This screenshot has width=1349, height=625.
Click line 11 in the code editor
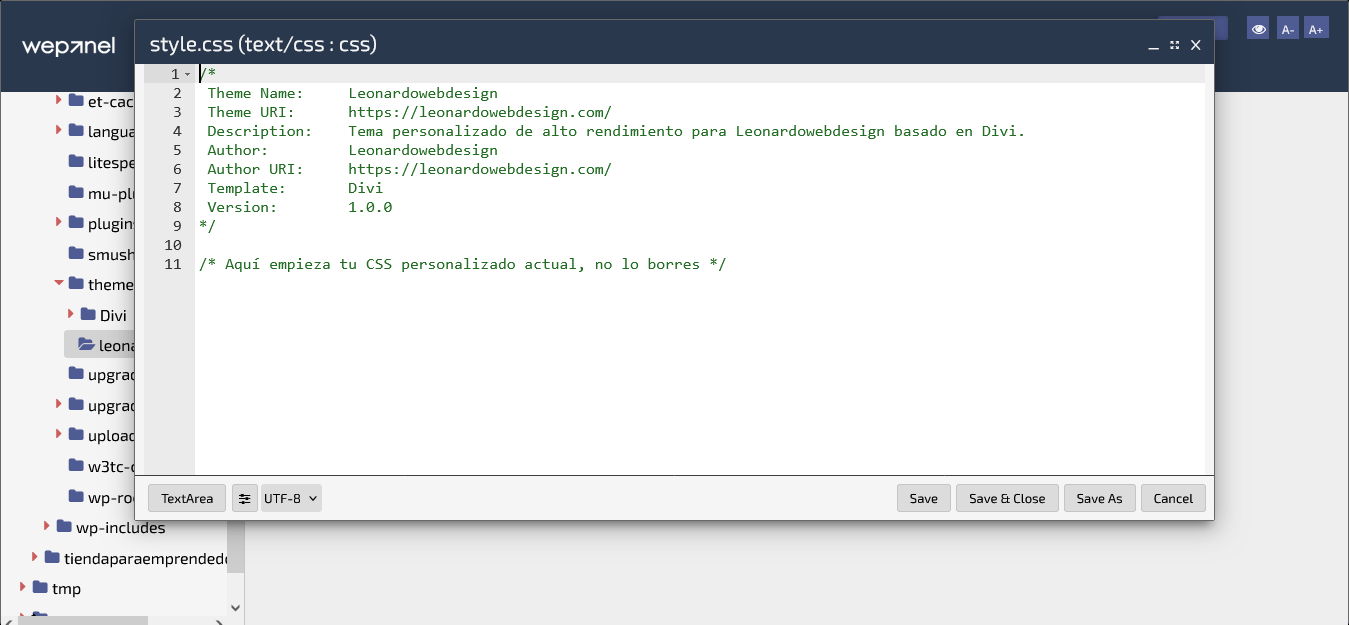click(462, 264)
